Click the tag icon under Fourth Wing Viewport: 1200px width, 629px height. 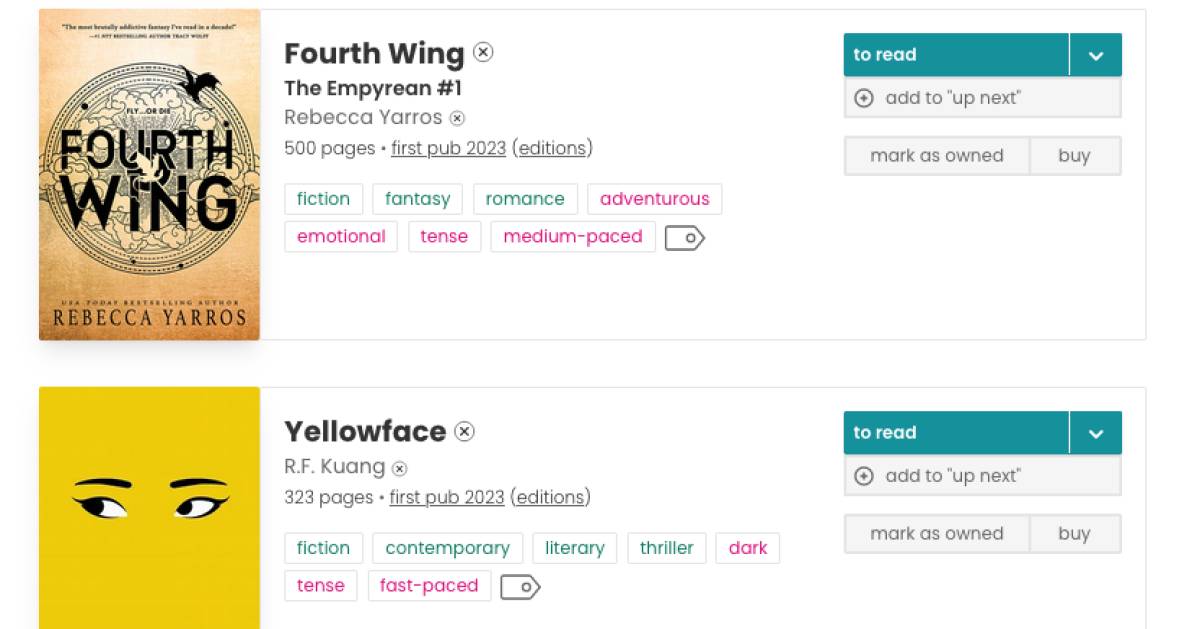pos(685,238)
